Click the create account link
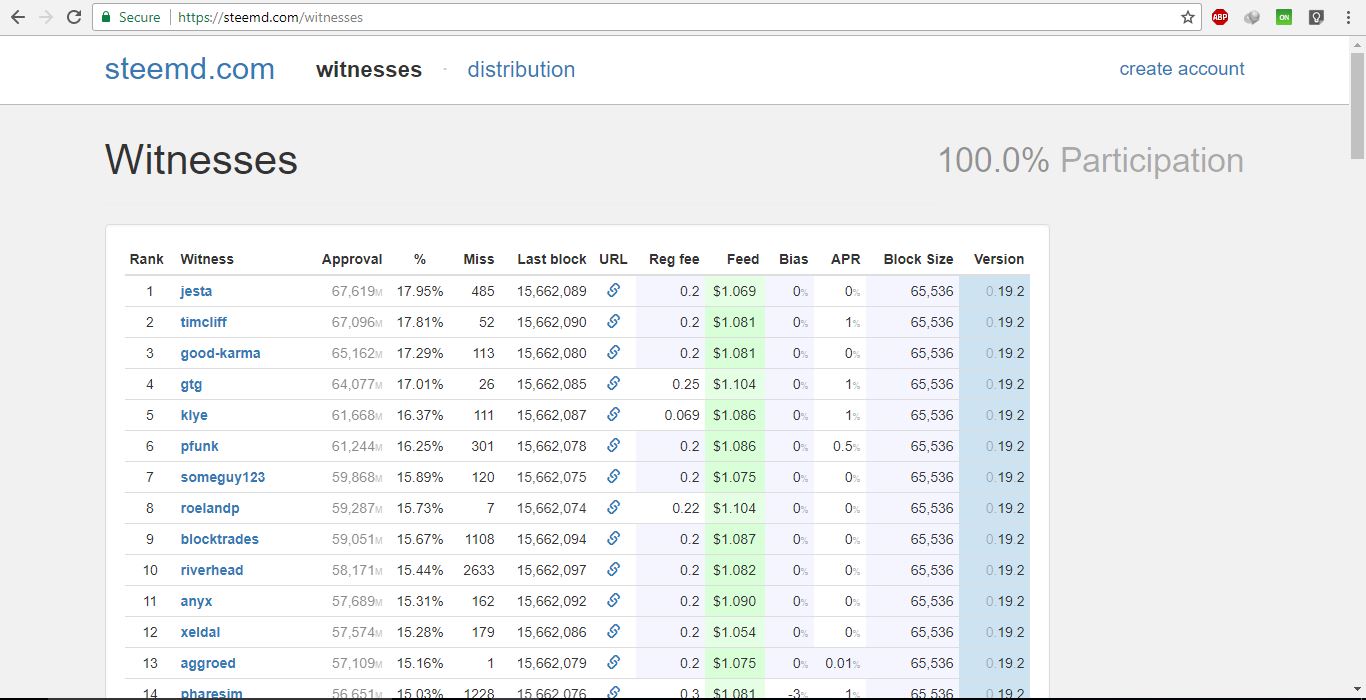Image resolution: width=1366 pixels, height=700 pixels. [1182, 69]
